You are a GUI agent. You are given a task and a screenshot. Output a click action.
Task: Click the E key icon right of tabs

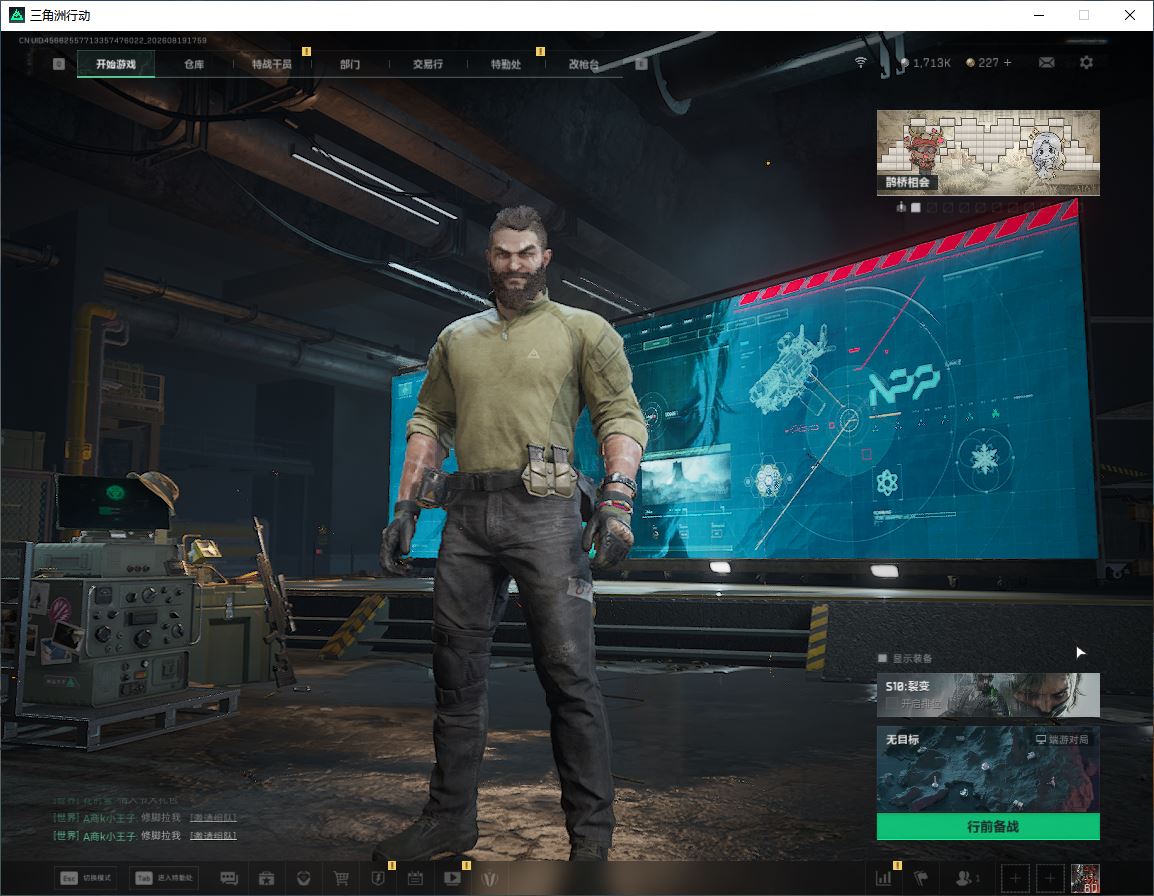point(641,64)
